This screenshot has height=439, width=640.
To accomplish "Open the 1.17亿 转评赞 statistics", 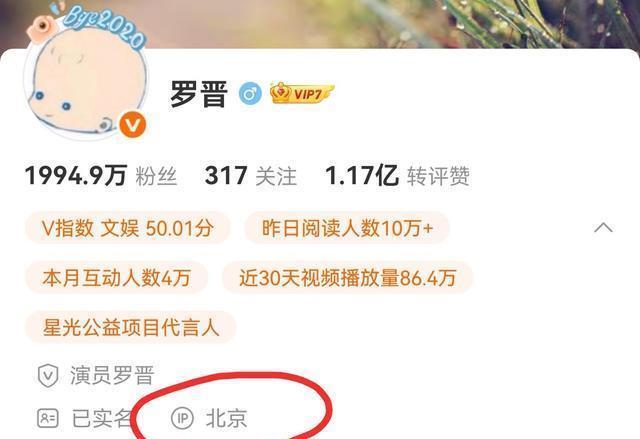I will pyautogui.click(x=397, y=176).
